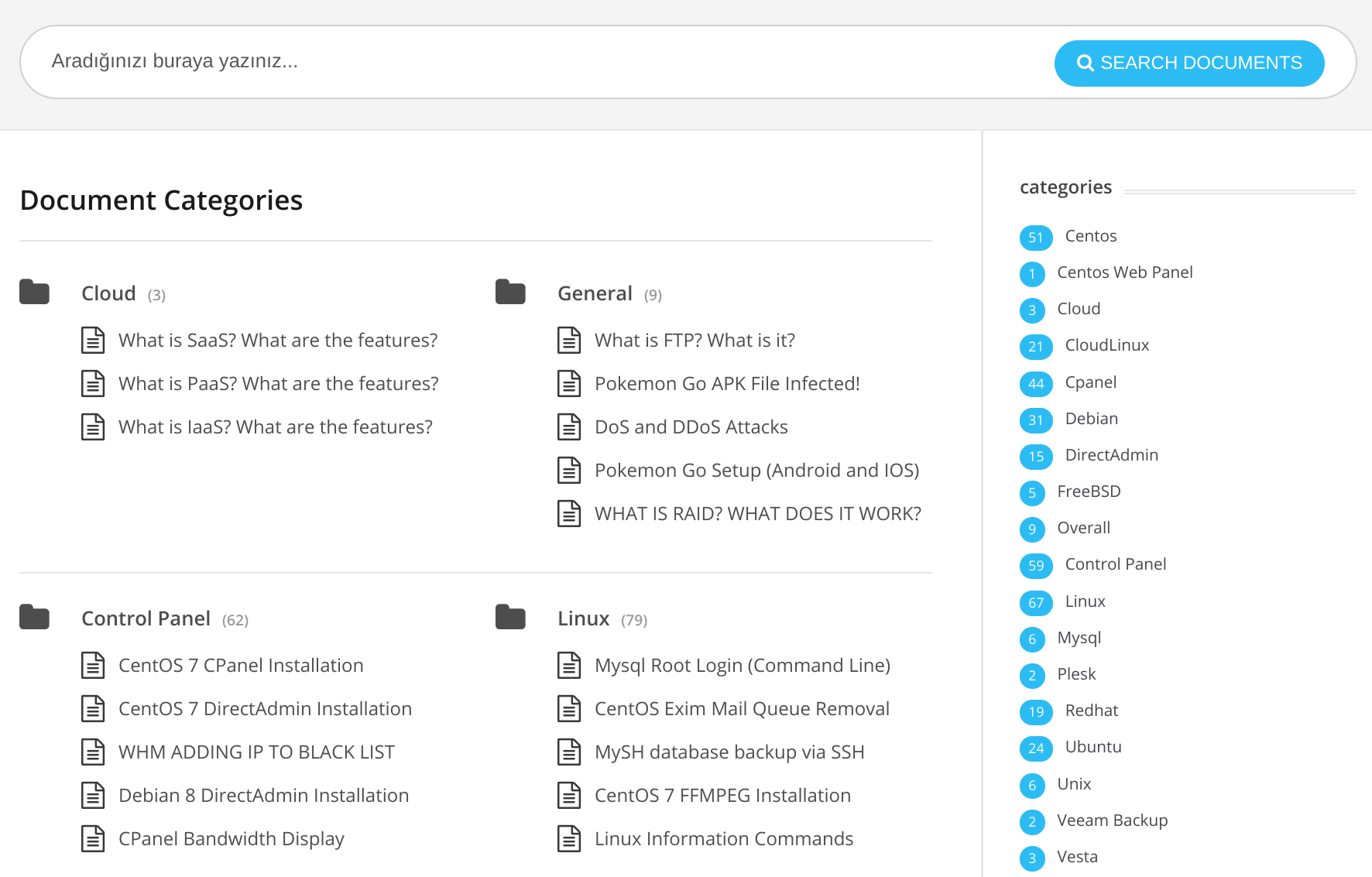Open 'WHM ADDING IP TO BLACK LIST'
The image size is (1372, 877).
click(256, 752)
